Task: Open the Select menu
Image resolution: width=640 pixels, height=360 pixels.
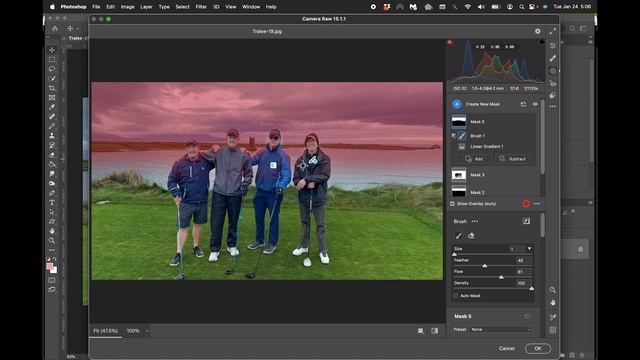Action: 182,7
